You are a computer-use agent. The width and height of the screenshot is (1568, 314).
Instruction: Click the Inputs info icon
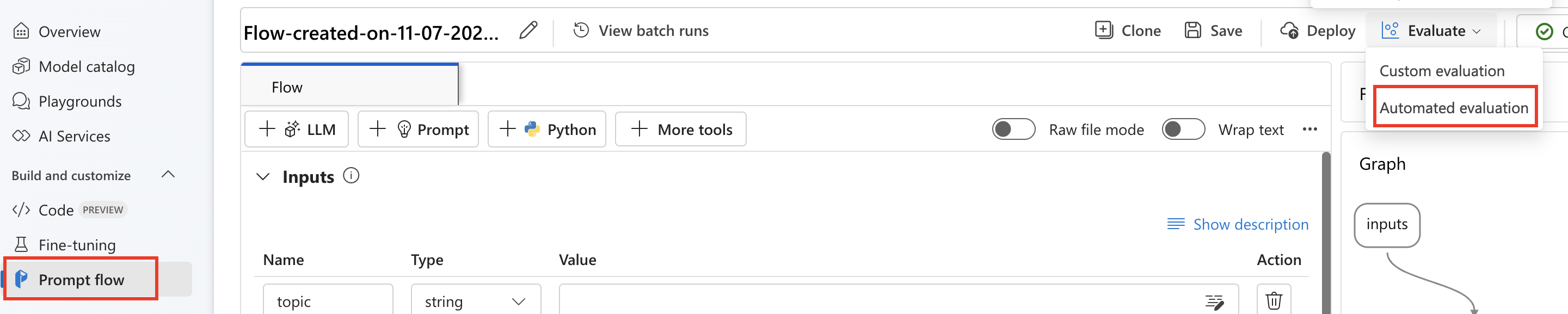pyautogui.click(x=351, y=176)
